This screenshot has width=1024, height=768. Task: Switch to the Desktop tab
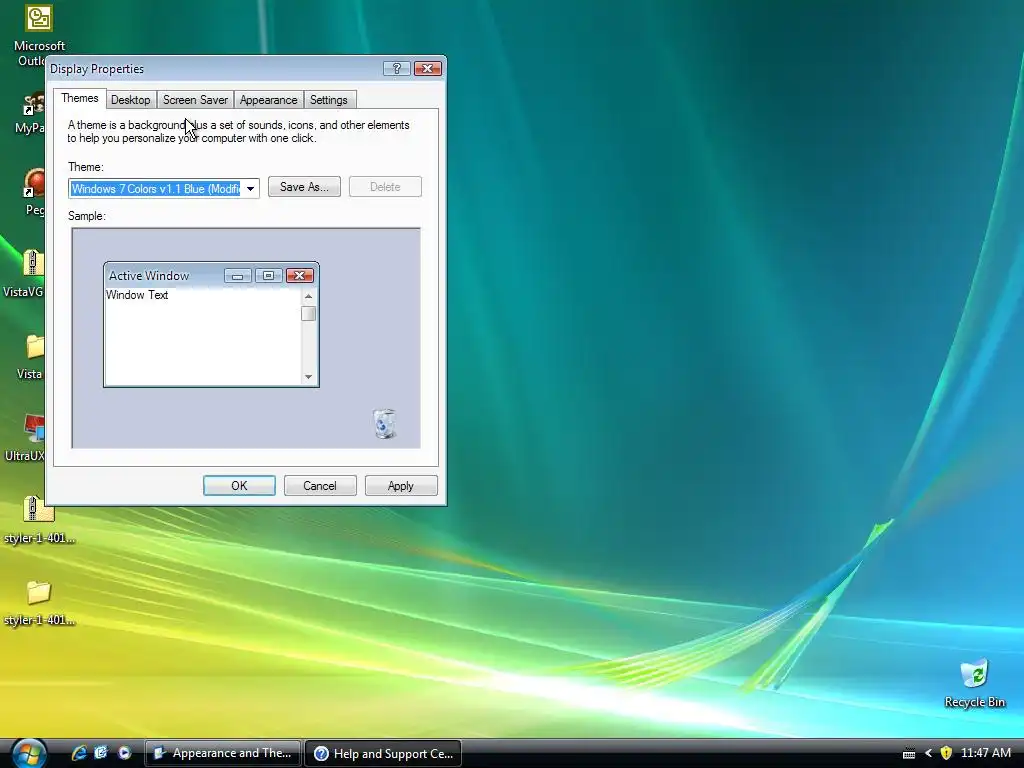pos(131,100)
